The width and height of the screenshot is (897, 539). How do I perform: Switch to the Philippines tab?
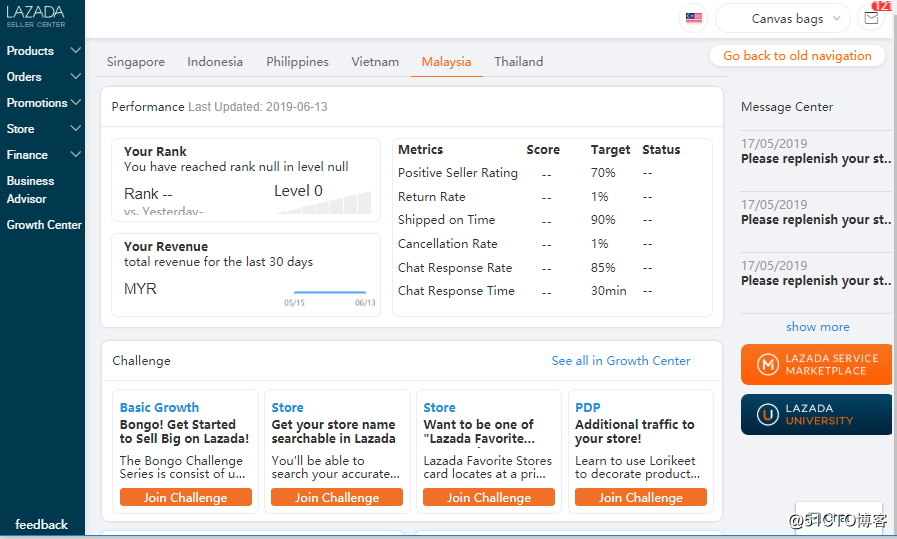pos(297,62)
